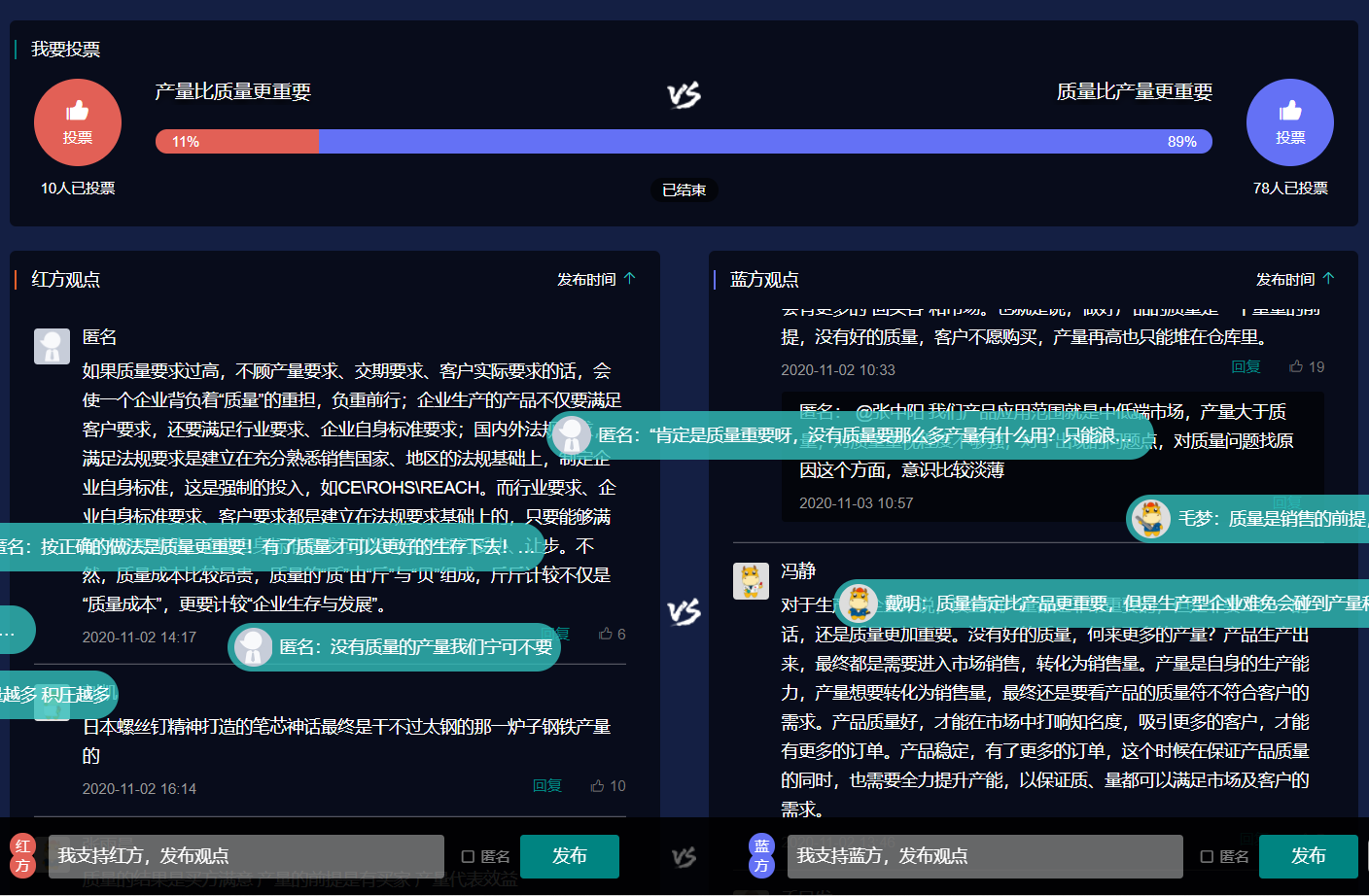
Task: Like the red comment with 6 likes
Action: coord(607,634)
